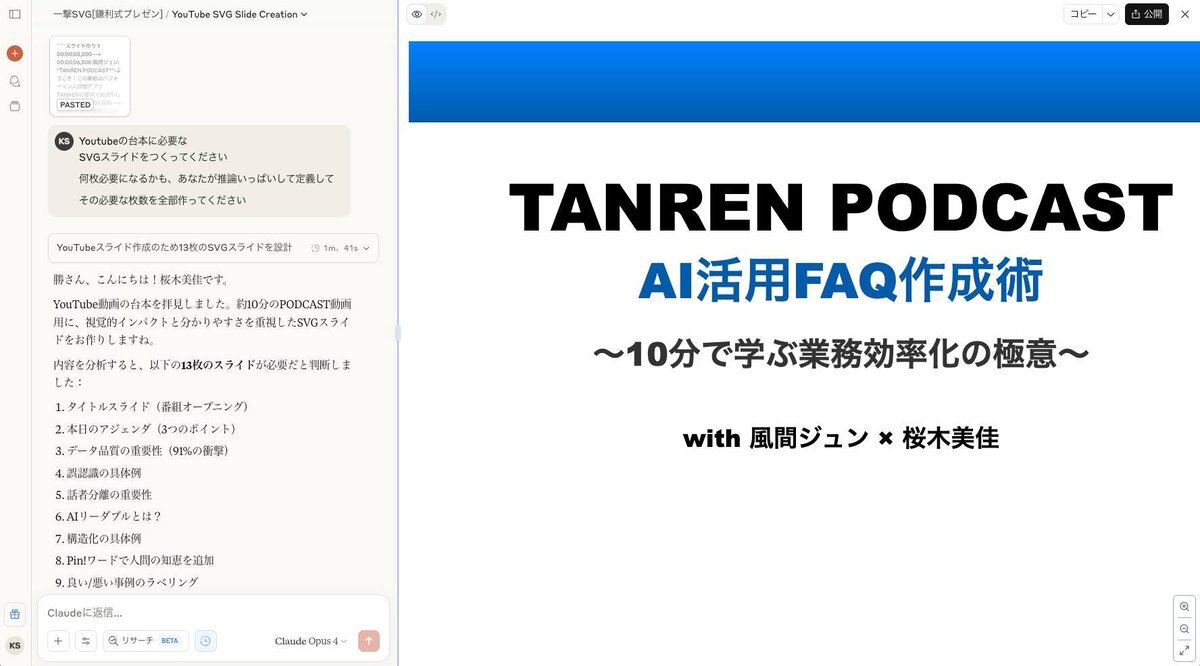Open the projects icon in sidebar
This screenshot has width=1200, height=666.
pyautogui.click(x=14, y=106)
